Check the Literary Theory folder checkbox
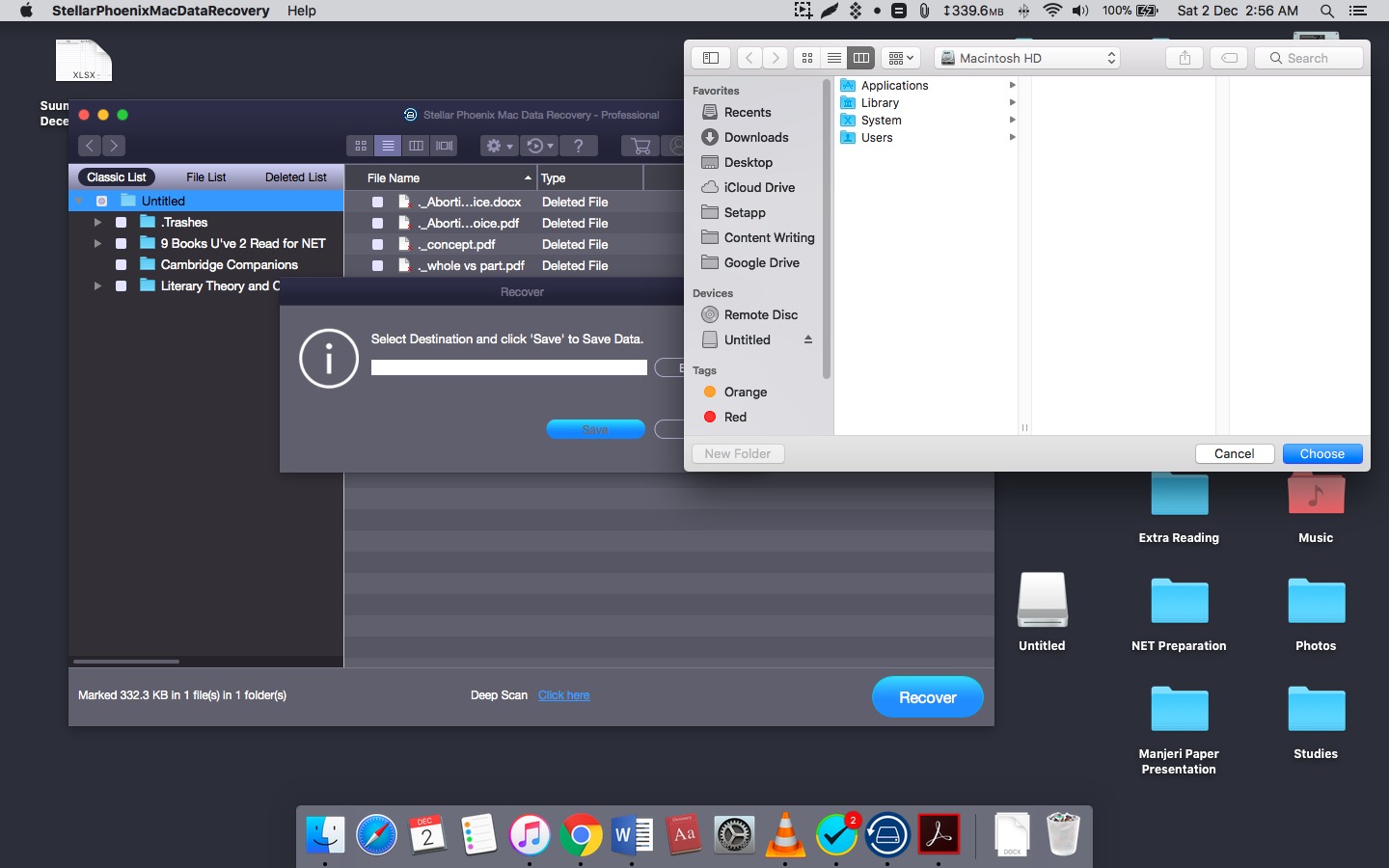 coord(121,285)
